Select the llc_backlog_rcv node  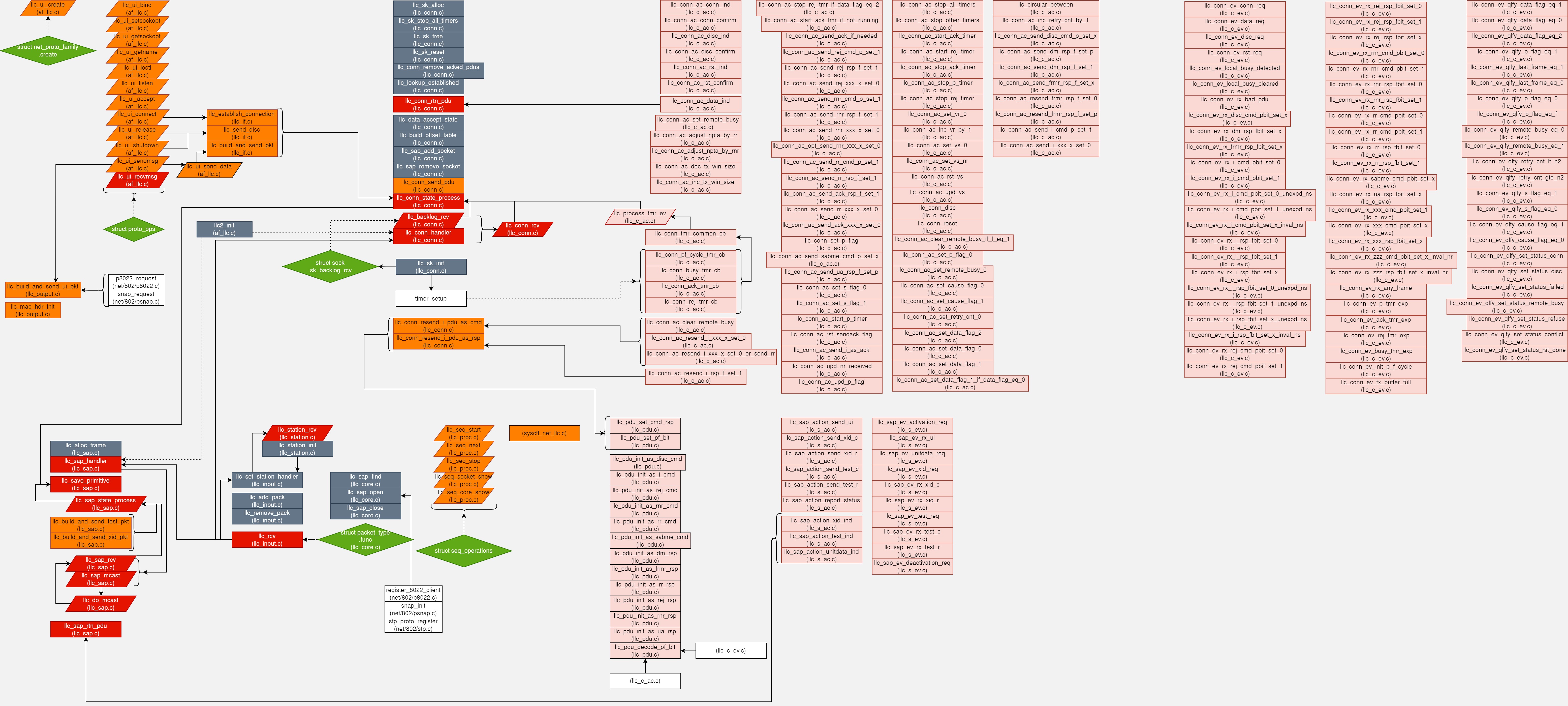click(428, 221)
